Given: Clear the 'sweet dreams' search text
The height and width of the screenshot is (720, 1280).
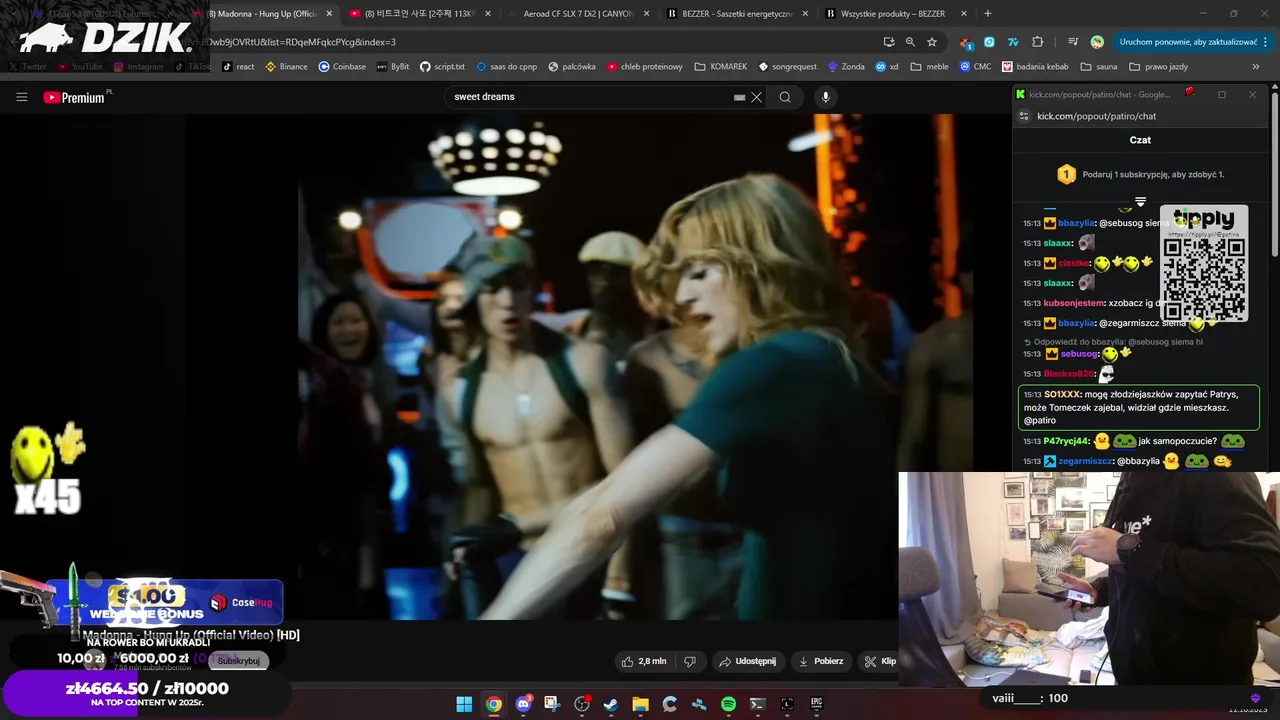Looking at the screenshot, I should (757, 97).
